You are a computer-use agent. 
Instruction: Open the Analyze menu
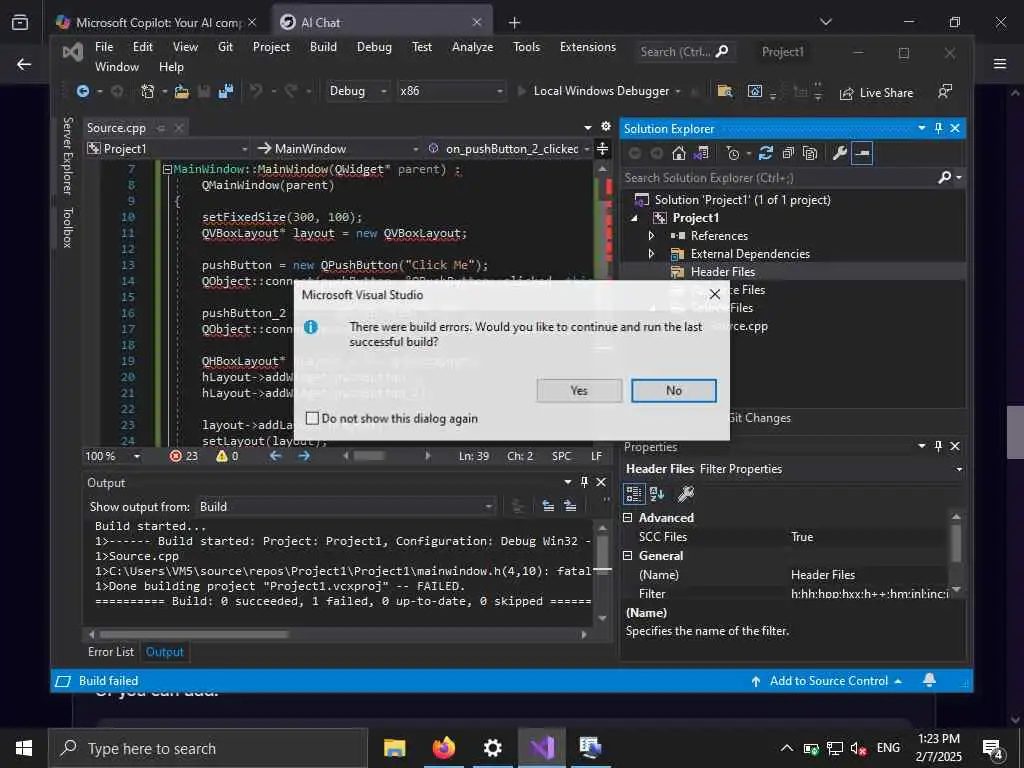click(x=472, y=47)
